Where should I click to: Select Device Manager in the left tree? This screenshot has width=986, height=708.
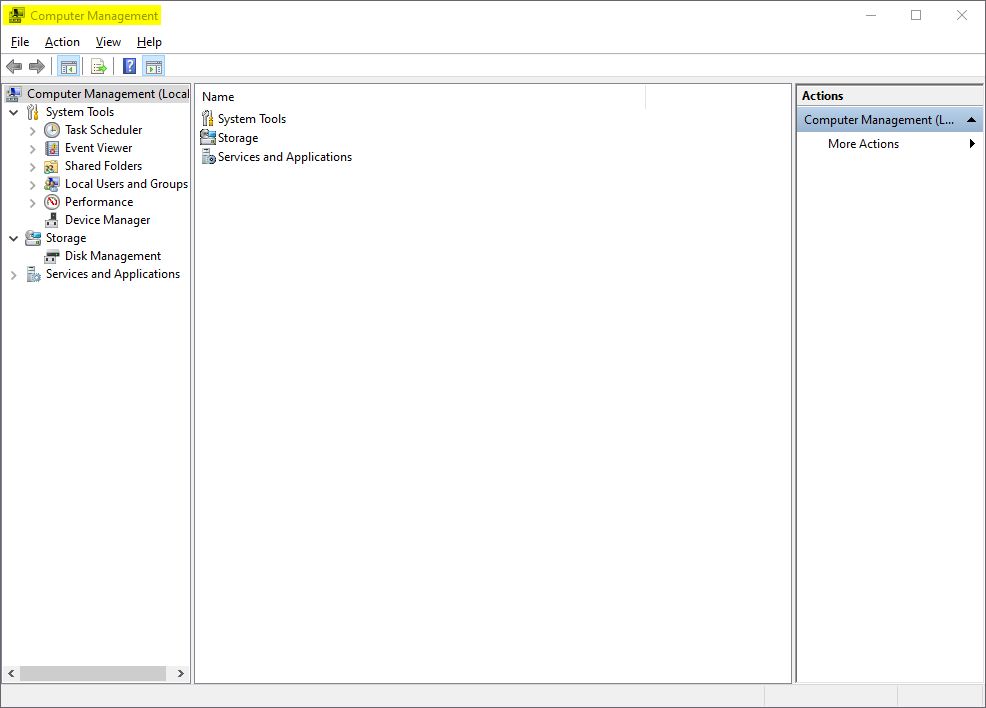coord(107,220)
